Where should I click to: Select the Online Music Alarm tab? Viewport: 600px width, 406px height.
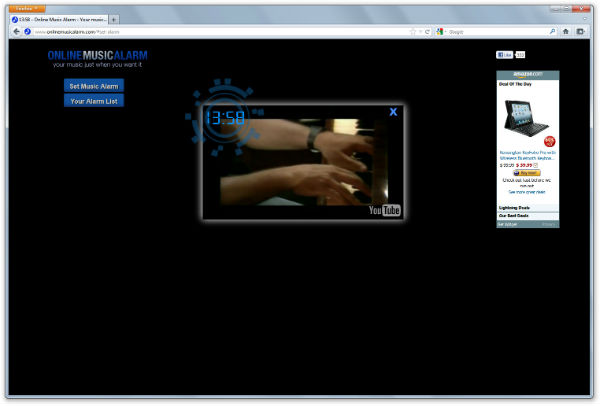pyautogui.click(x=59, y=20)
